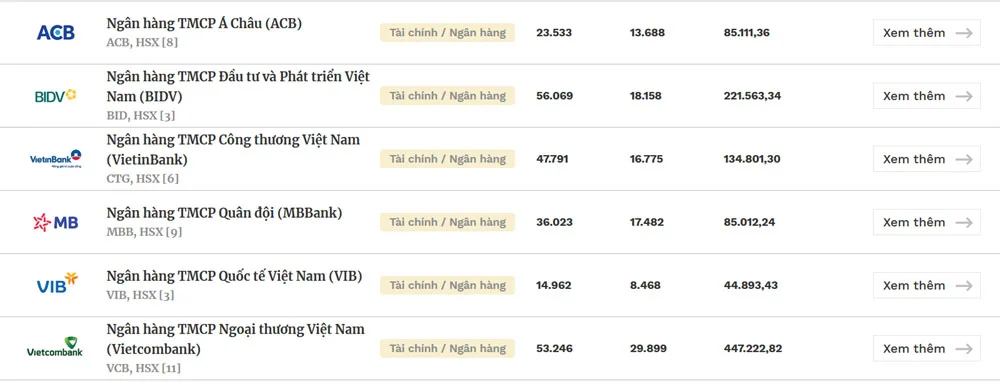Click the BIDV bank logo

tap(55, 96)
